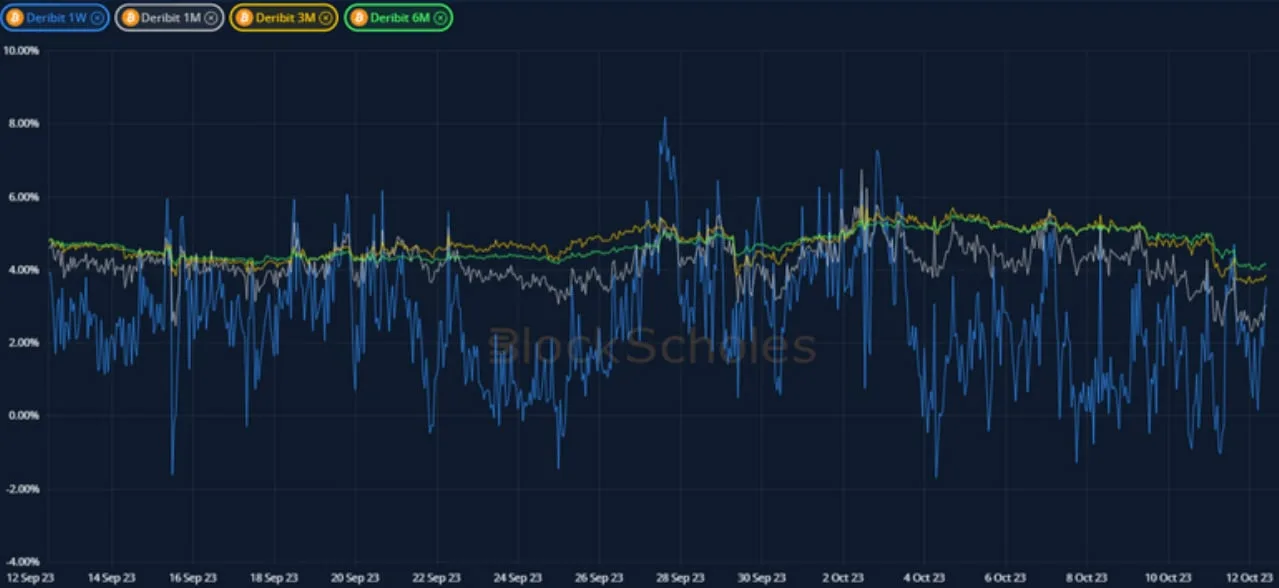The image size is (1279, 588).
Task: Click the 6.00% y-axis label
Action: tap(22, 196)
